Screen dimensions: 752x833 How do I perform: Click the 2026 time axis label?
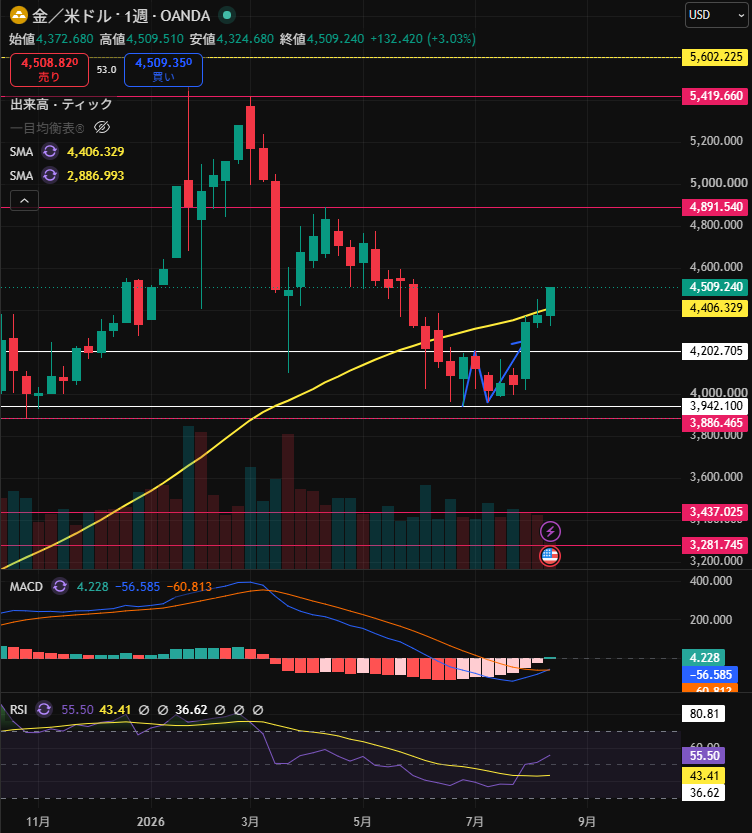tap(151, 821)
